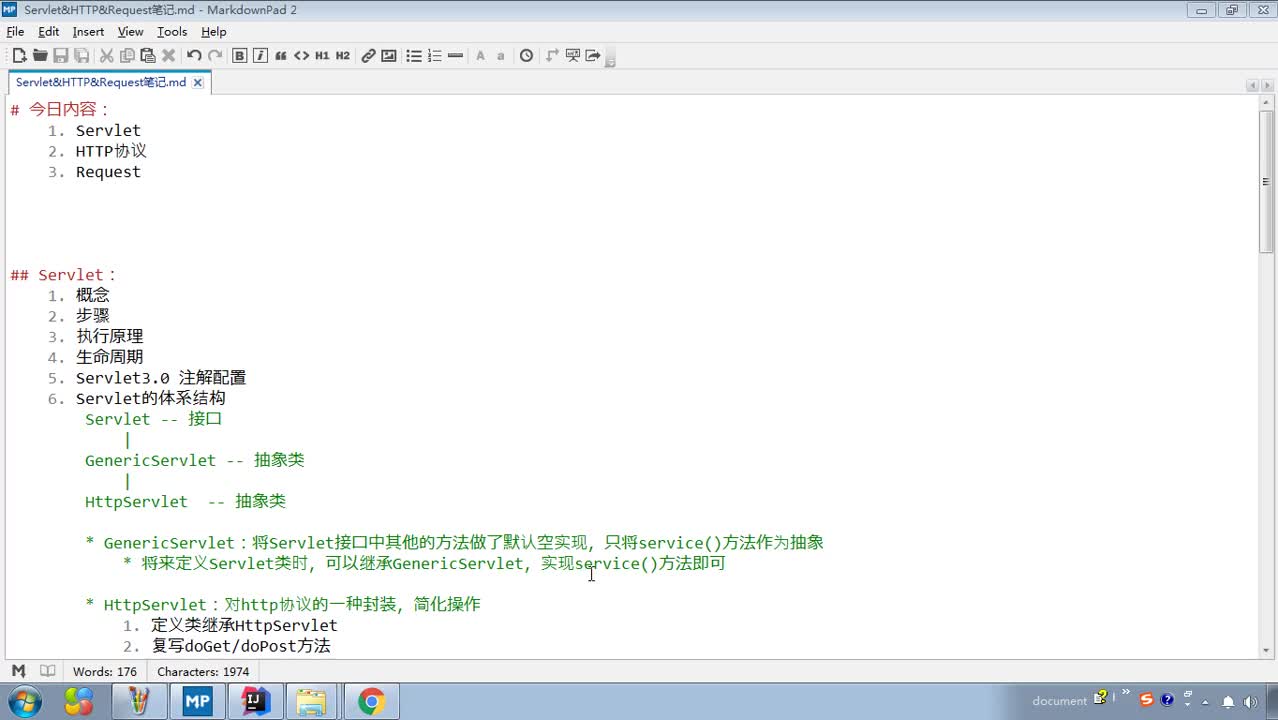This screenshot has height=720, width=1278.
Task: Click the '## Servlet：' heading
Action: coord(64,275)
